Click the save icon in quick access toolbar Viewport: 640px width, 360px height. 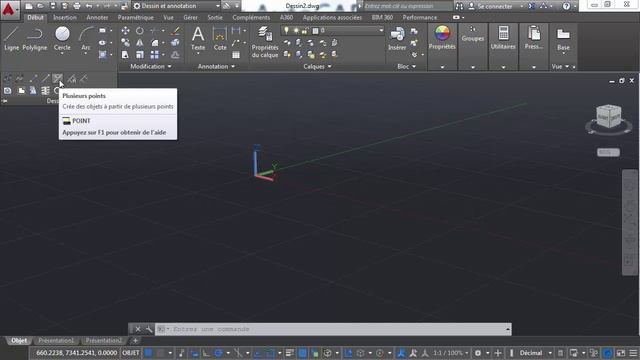click(53, 6)
